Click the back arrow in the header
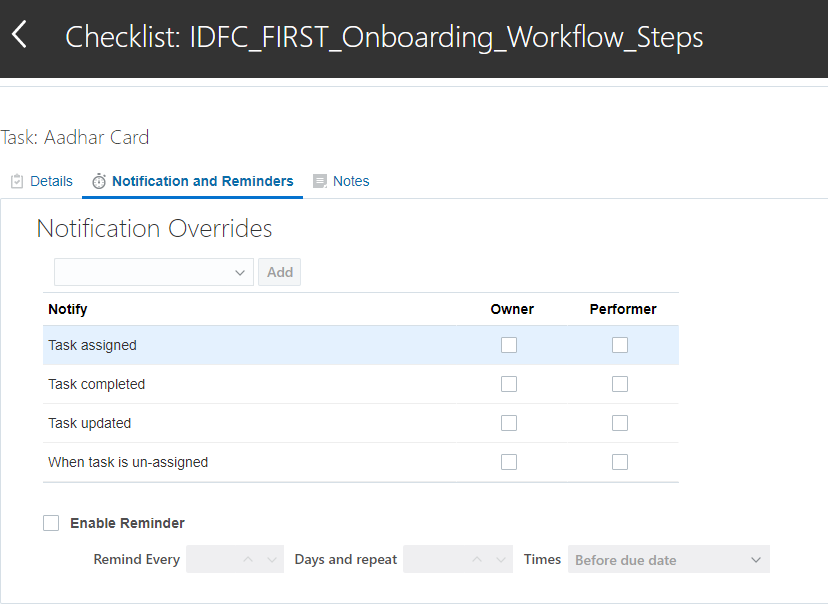 coord(20,34)
